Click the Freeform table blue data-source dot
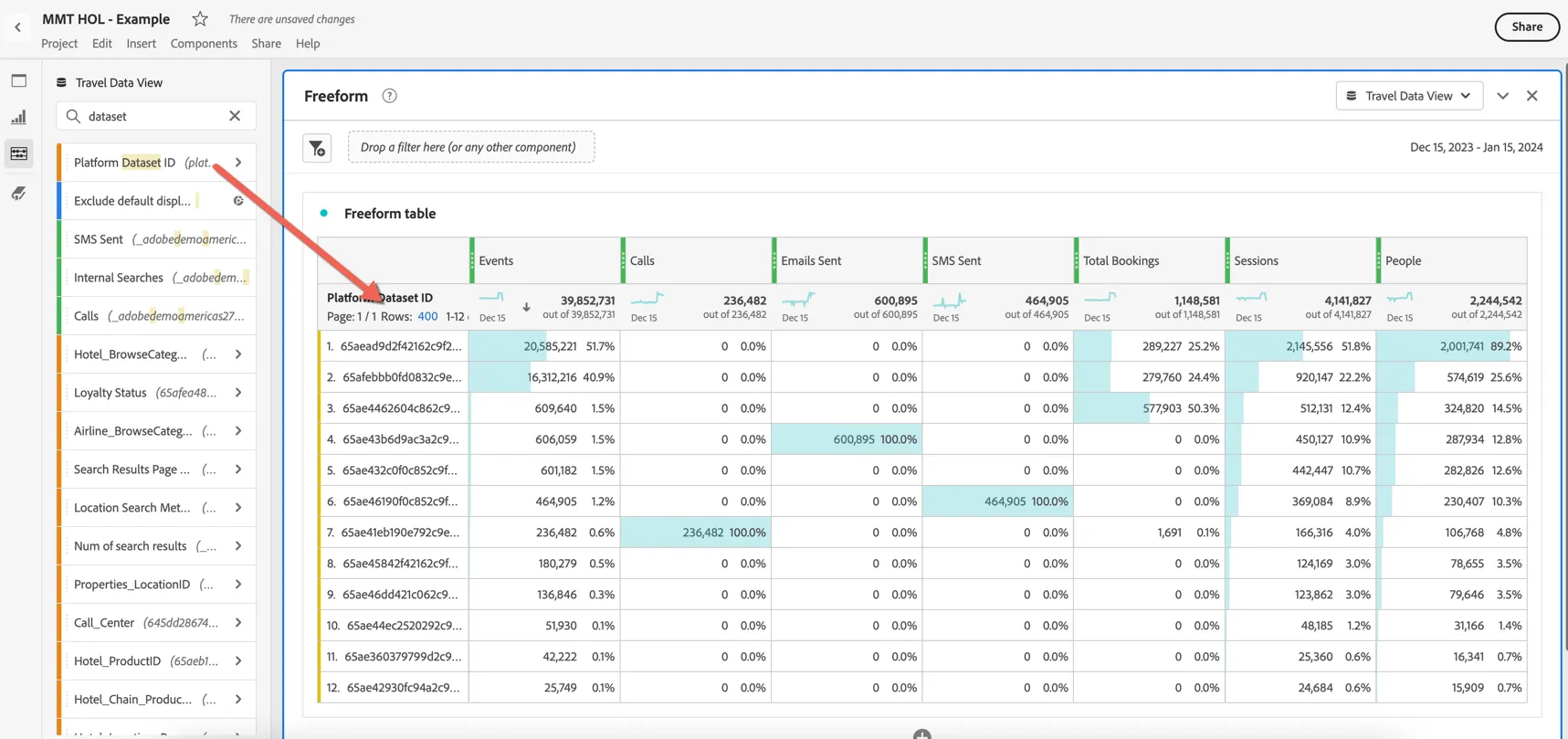Image resolution: width=1568 pixels, height=739 pixels. pyautogui.click(x=324, y=213)
